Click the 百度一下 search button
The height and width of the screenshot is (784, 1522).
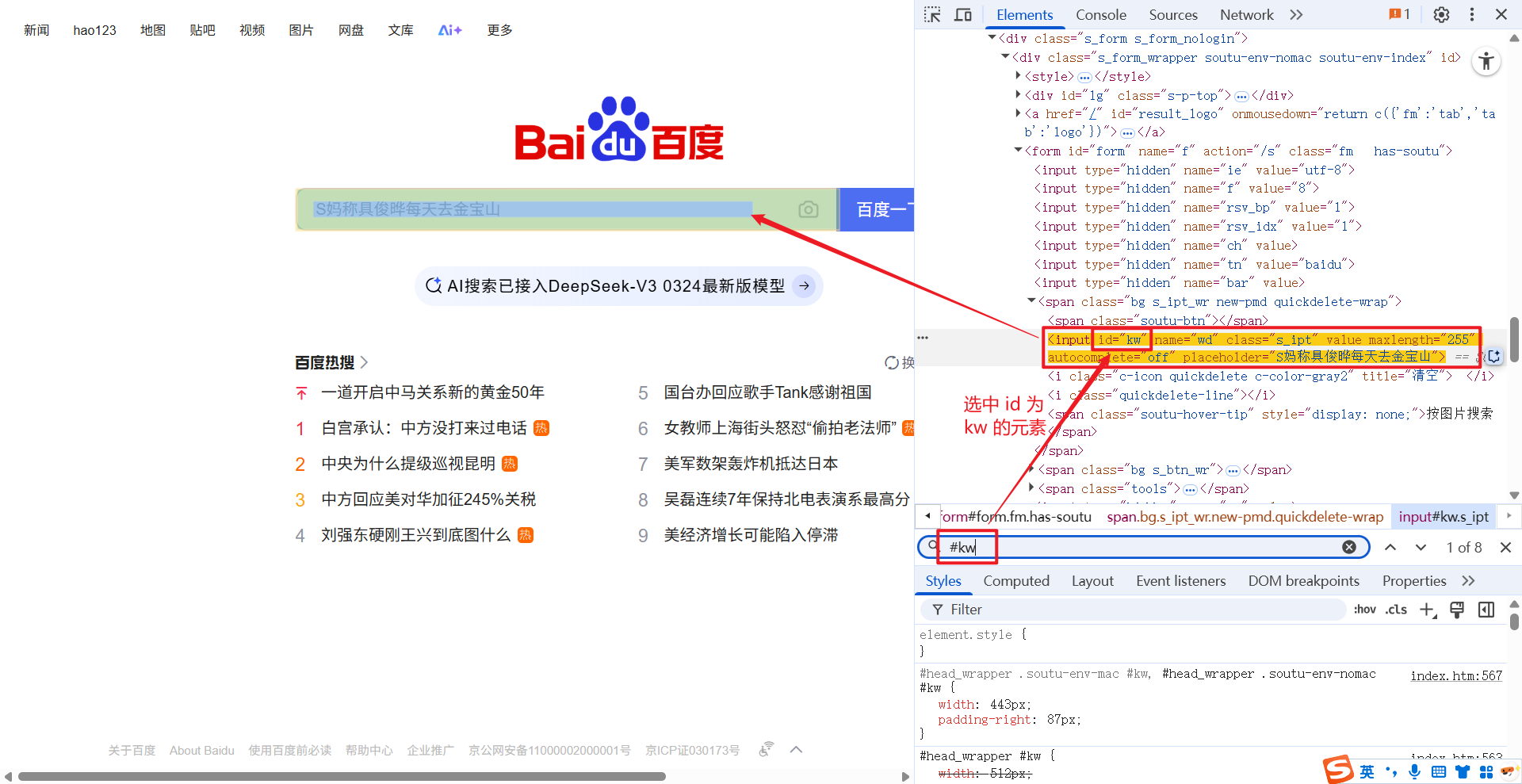877,209
